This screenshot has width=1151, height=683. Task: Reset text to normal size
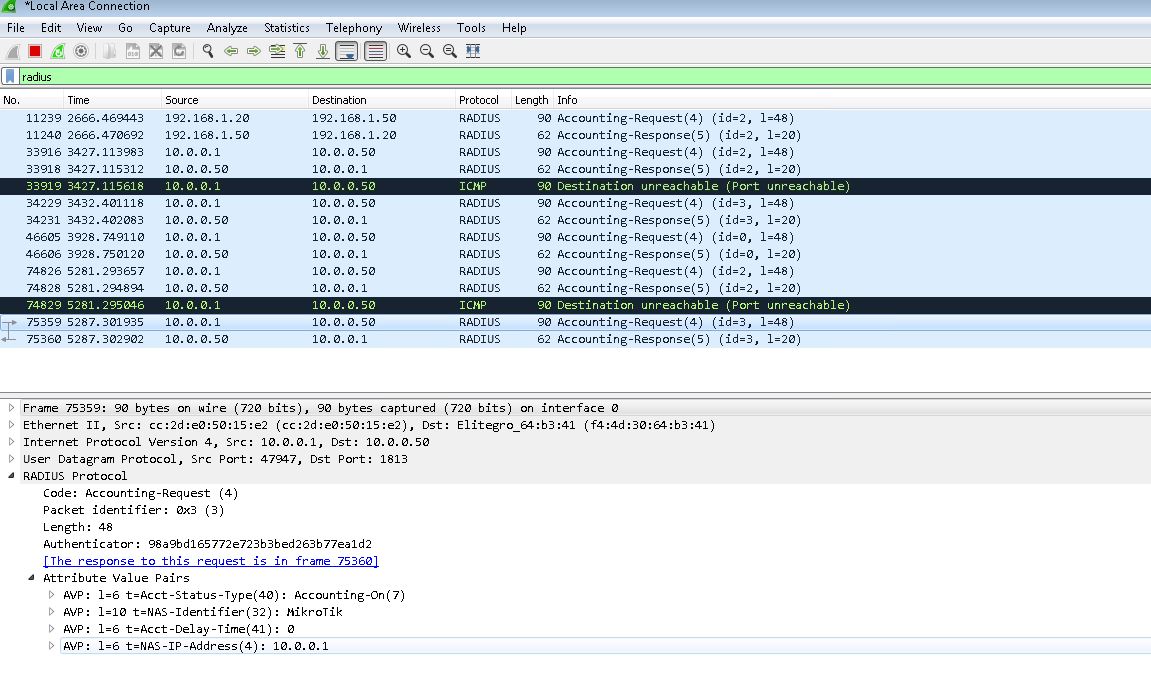pyautogui.click(x=449, y=51)
